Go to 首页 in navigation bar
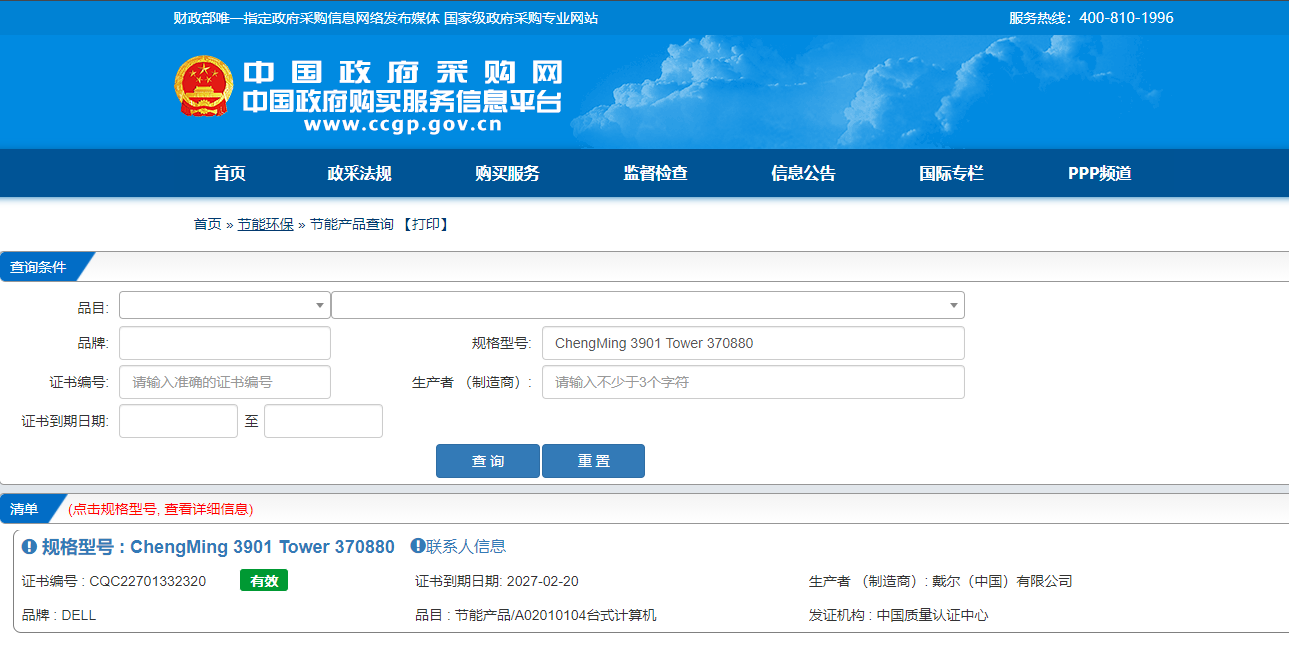Viewport: 1289px width, 647px height. point(229,173)
